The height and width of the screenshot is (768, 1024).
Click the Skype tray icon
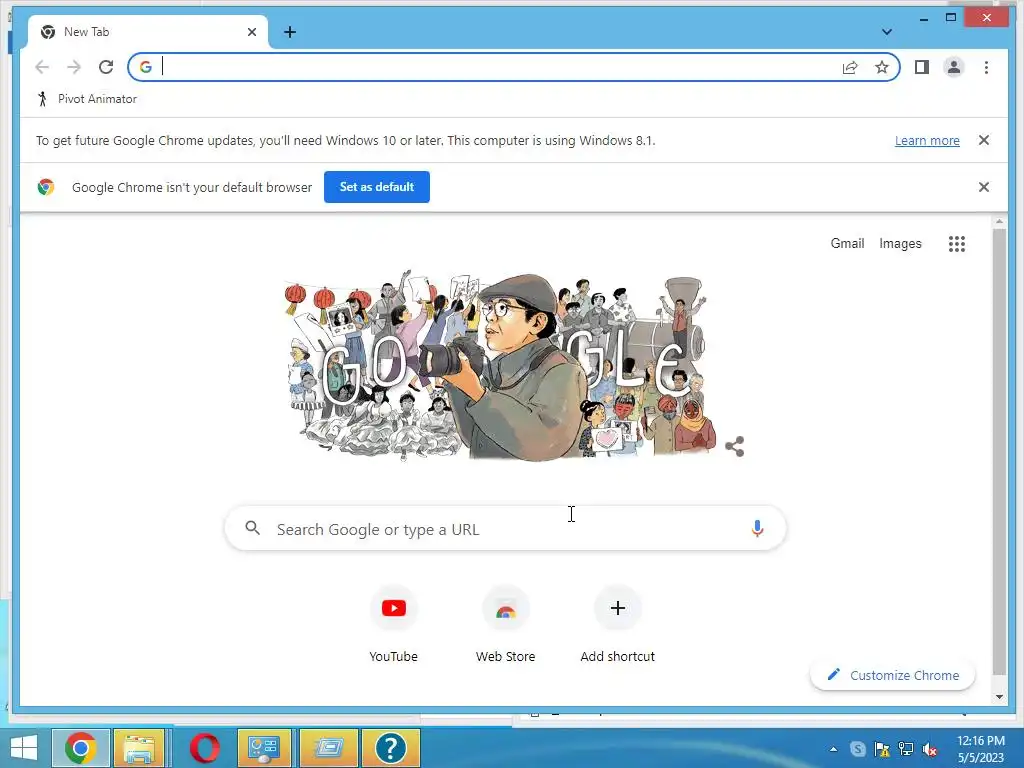(x=857, y=749)
